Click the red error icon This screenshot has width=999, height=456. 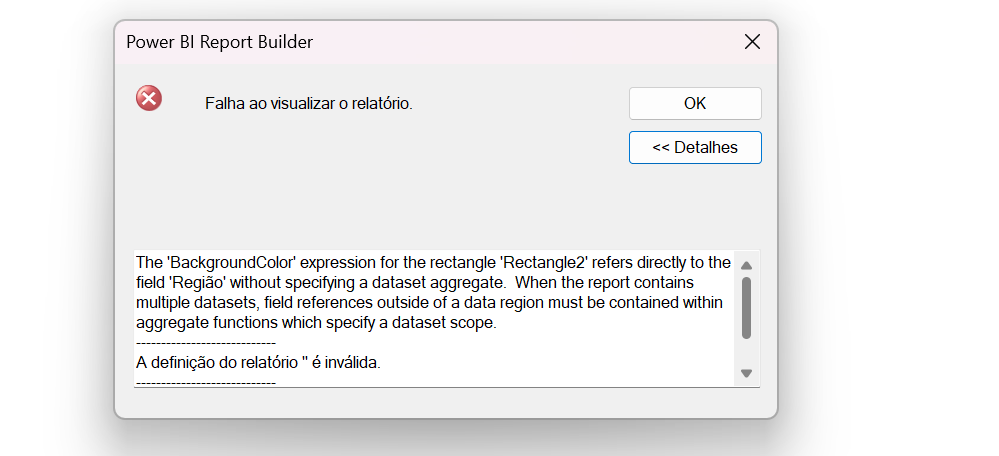pyautogui.click(x=149, y=98)
